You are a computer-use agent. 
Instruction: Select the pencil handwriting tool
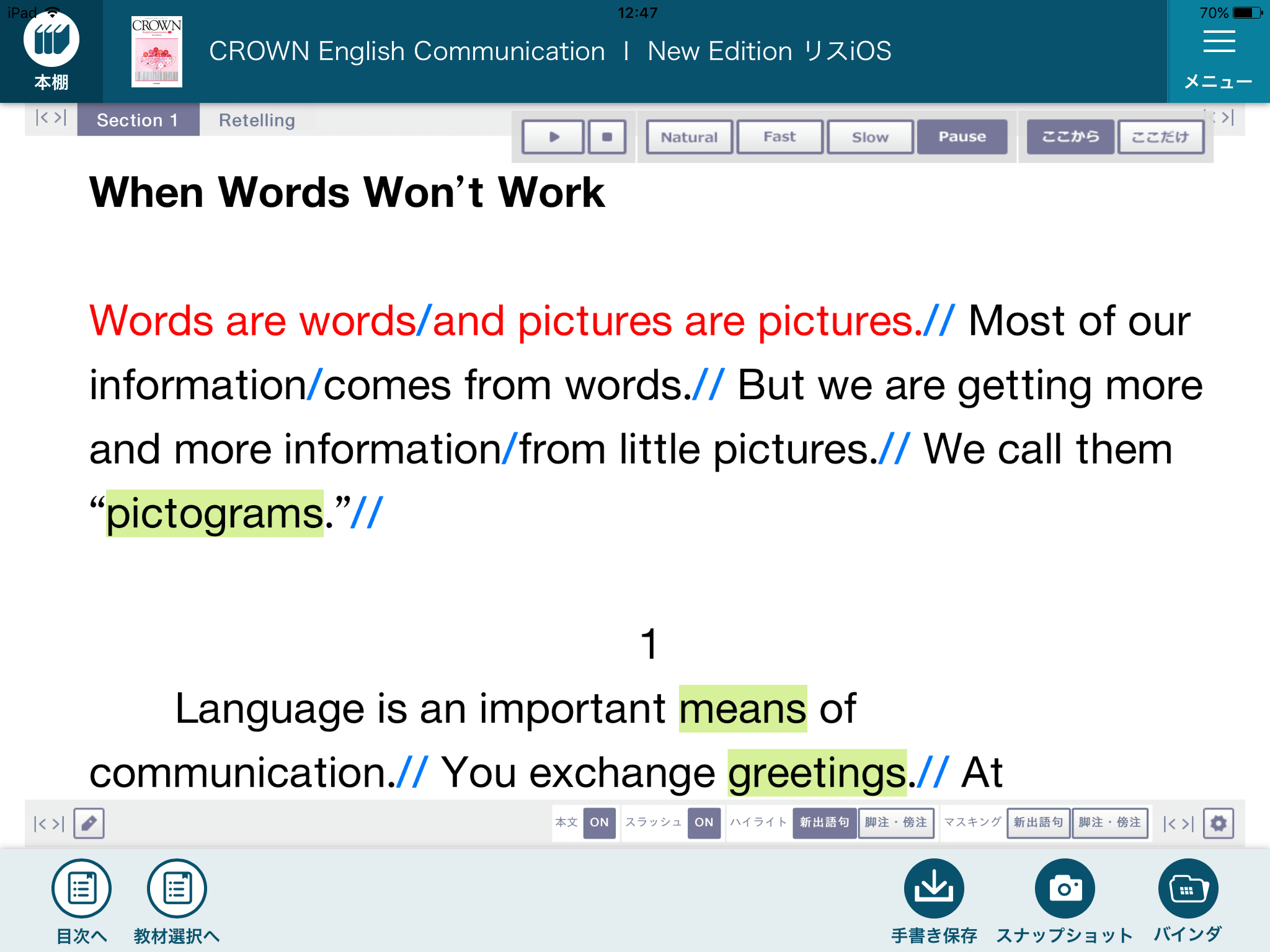coord(89,823)
